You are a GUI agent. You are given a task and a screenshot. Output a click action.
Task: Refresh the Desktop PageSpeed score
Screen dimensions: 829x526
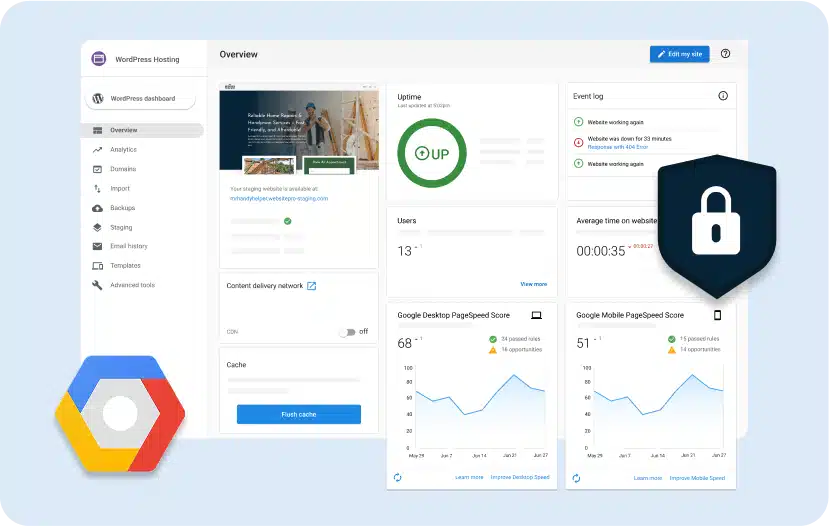pyautogui.click(x=398, y=477)
